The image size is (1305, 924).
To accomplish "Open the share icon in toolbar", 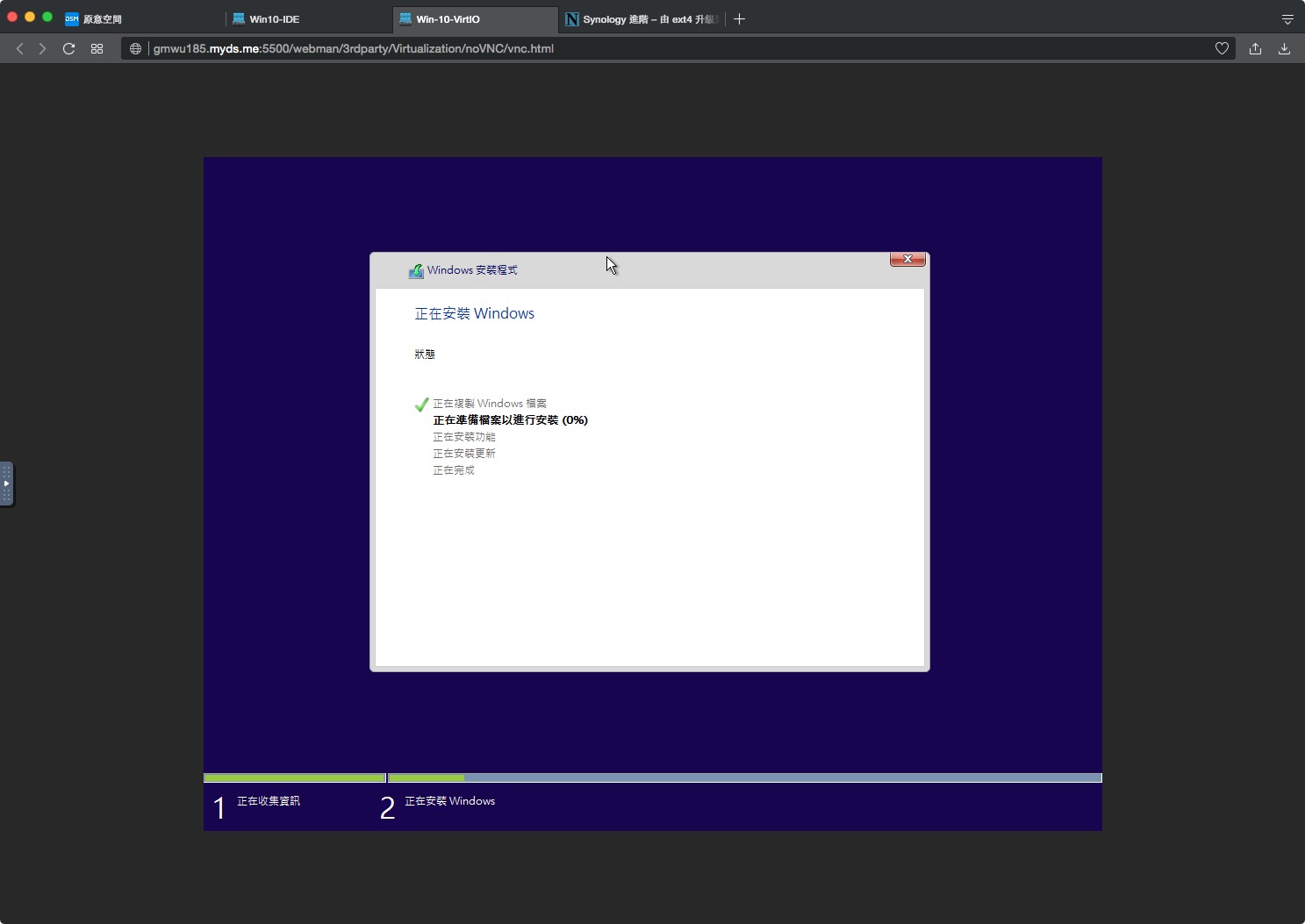I will [x=1255, y=48].
